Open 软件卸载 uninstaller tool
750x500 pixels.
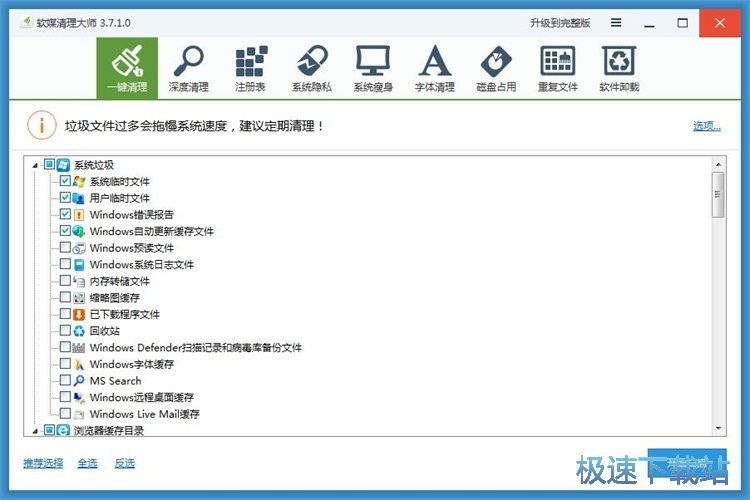[619, 68]
